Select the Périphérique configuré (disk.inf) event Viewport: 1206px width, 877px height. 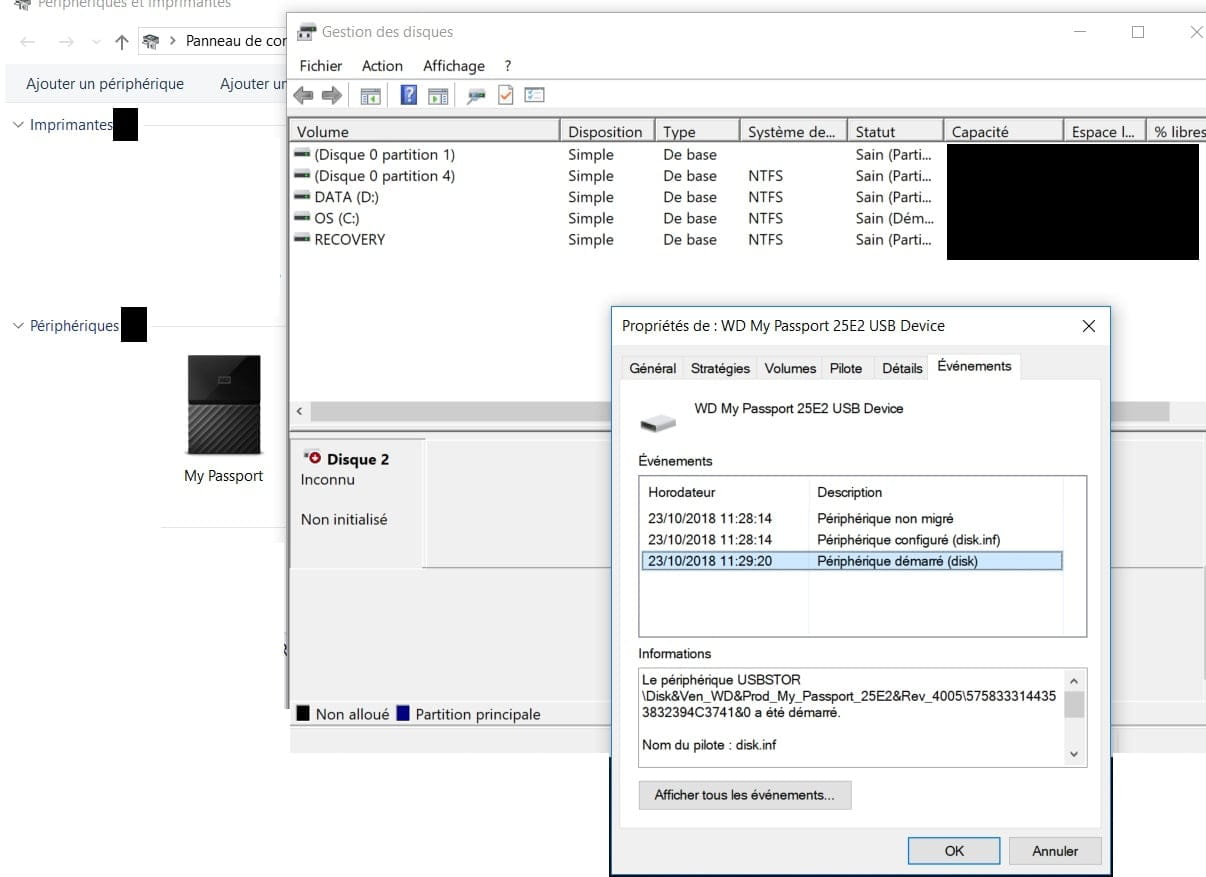(x=851, y=540)
